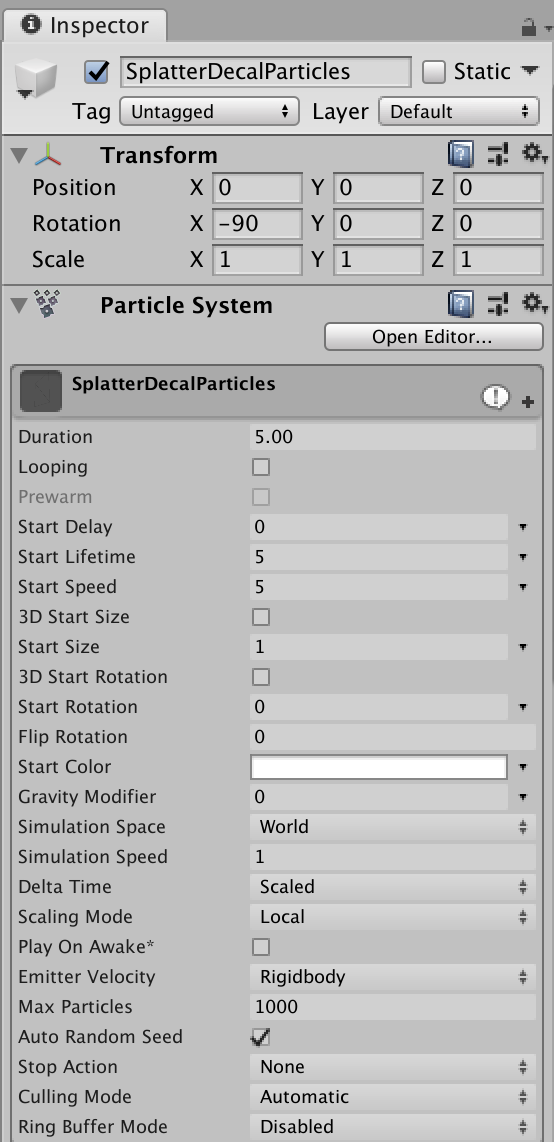Open Transform preset selector icon
The width and height of the screenshot is (554, 1142).
[499, 155]
